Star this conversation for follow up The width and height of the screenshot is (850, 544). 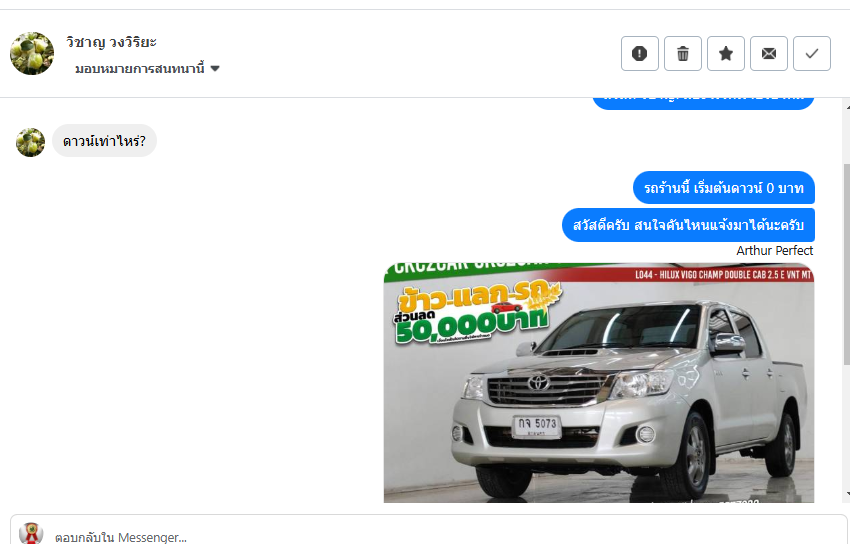(726, 54)
